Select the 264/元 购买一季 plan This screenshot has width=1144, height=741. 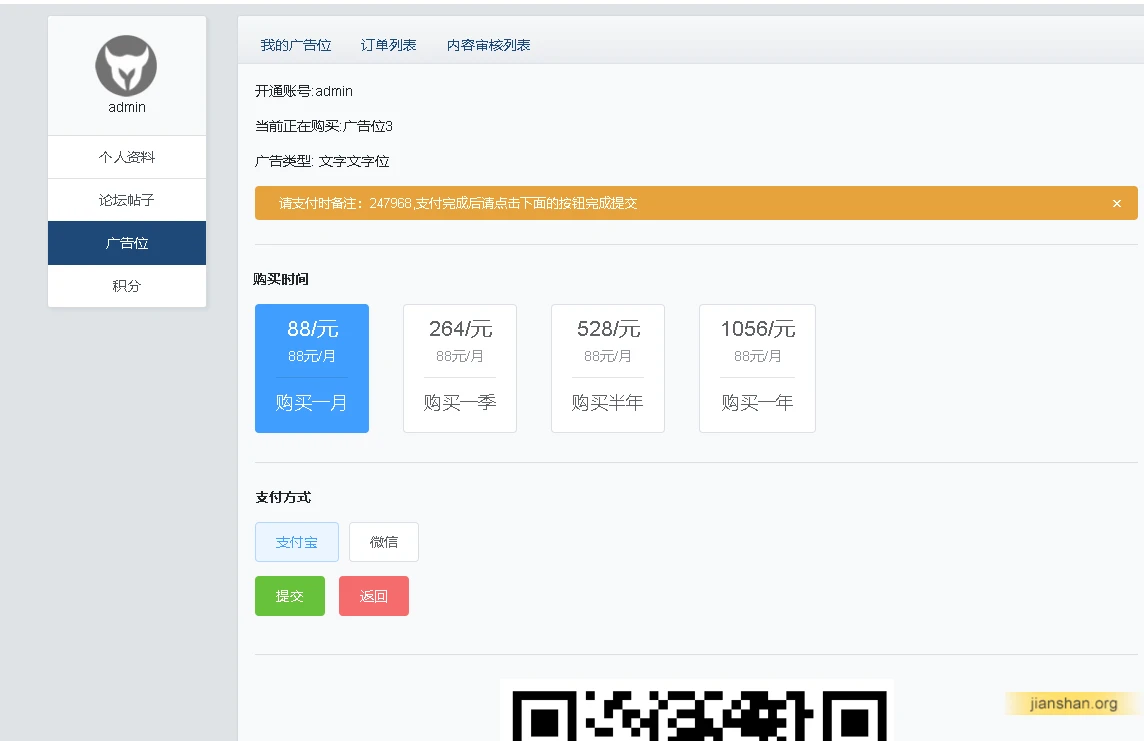click(x=460, y=368)
